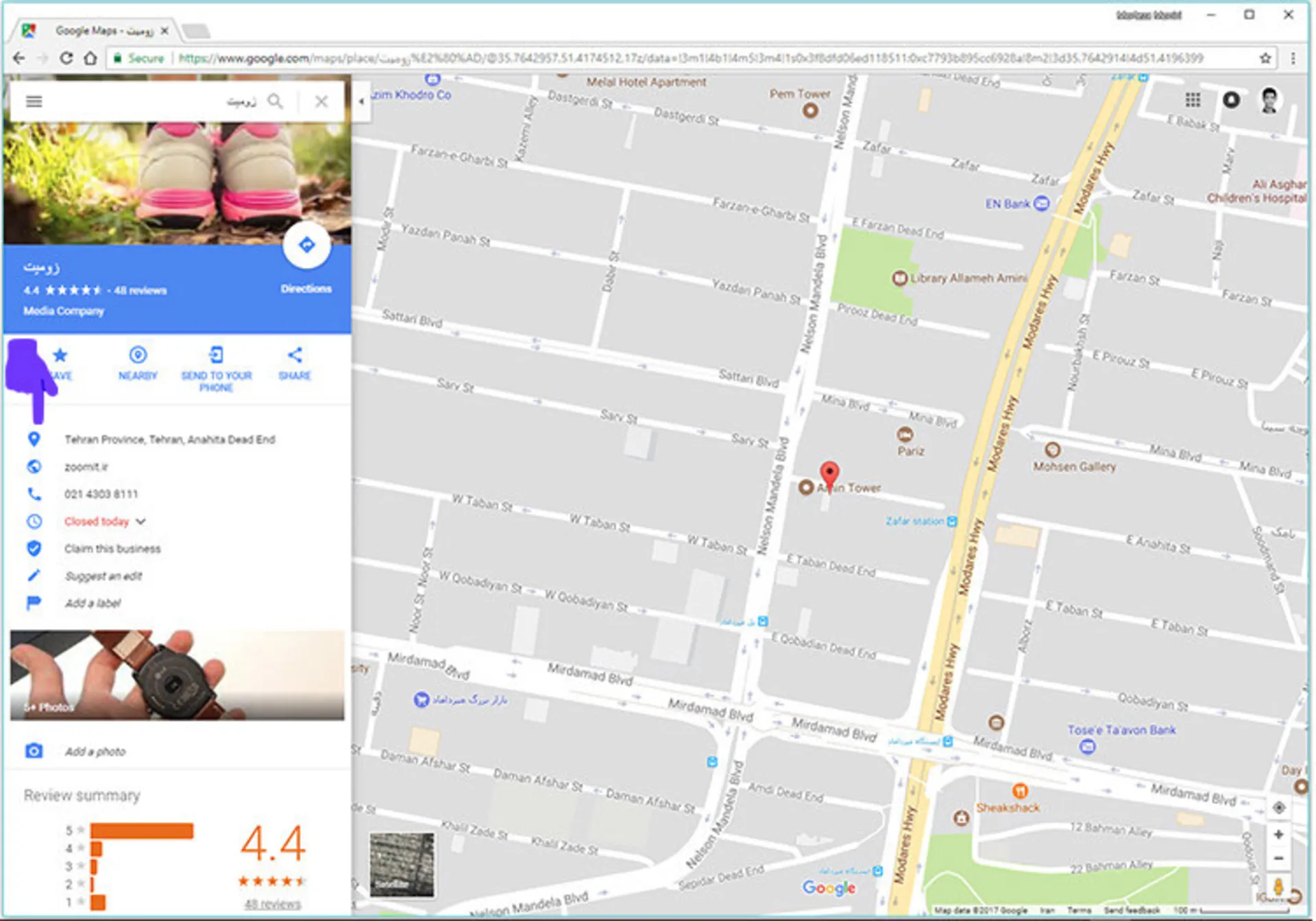Select the EN Bank marker

click(x=1041, y=204)
